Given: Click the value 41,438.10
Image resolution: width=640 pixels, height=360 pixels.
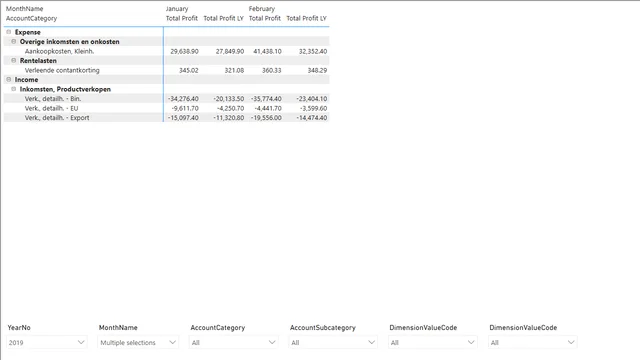Looking at the screenshot, I should coord(267,51).
